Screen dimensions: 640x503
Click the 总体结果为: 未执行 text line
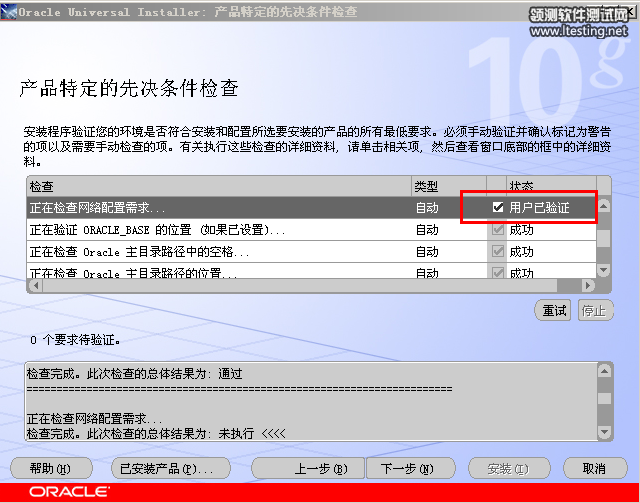click(156, 433)
